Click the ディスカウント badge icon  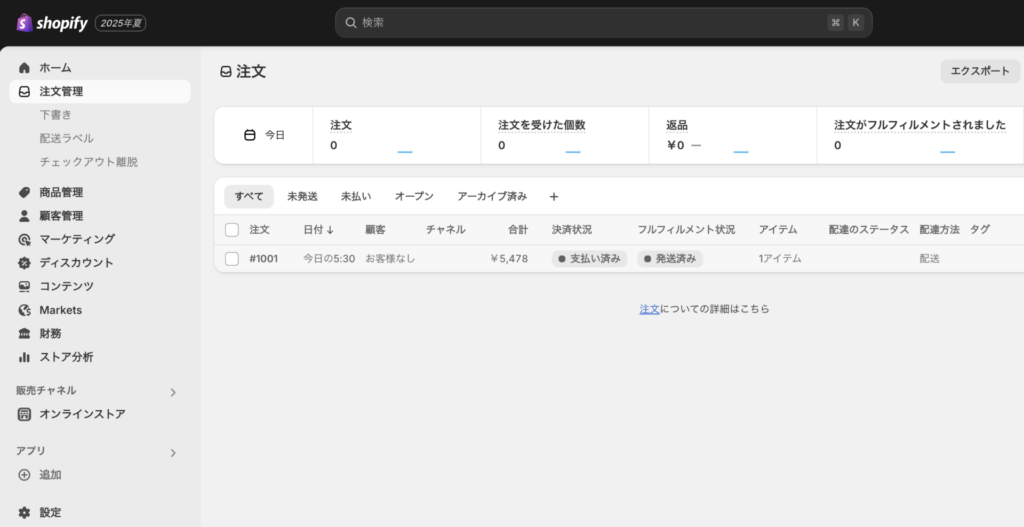coord(24,263)
